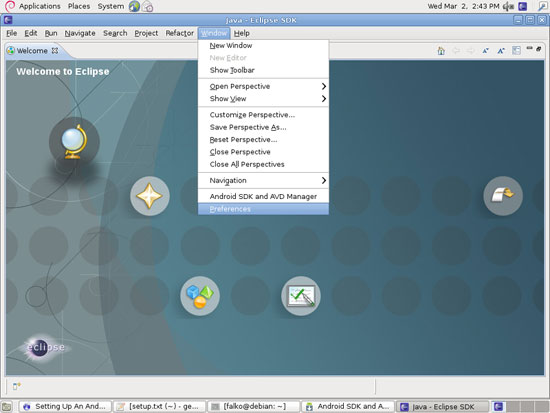Viewport: 550px width, 413px height.
Task: Minimize the Eclipse SDK window
Action: 518,20
